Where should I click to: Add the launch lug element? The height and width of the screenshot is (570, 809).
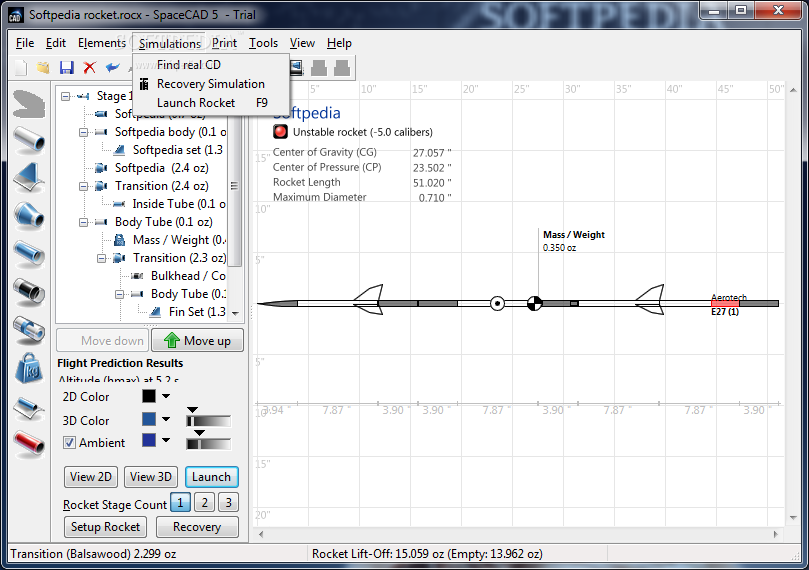[29, 408]
